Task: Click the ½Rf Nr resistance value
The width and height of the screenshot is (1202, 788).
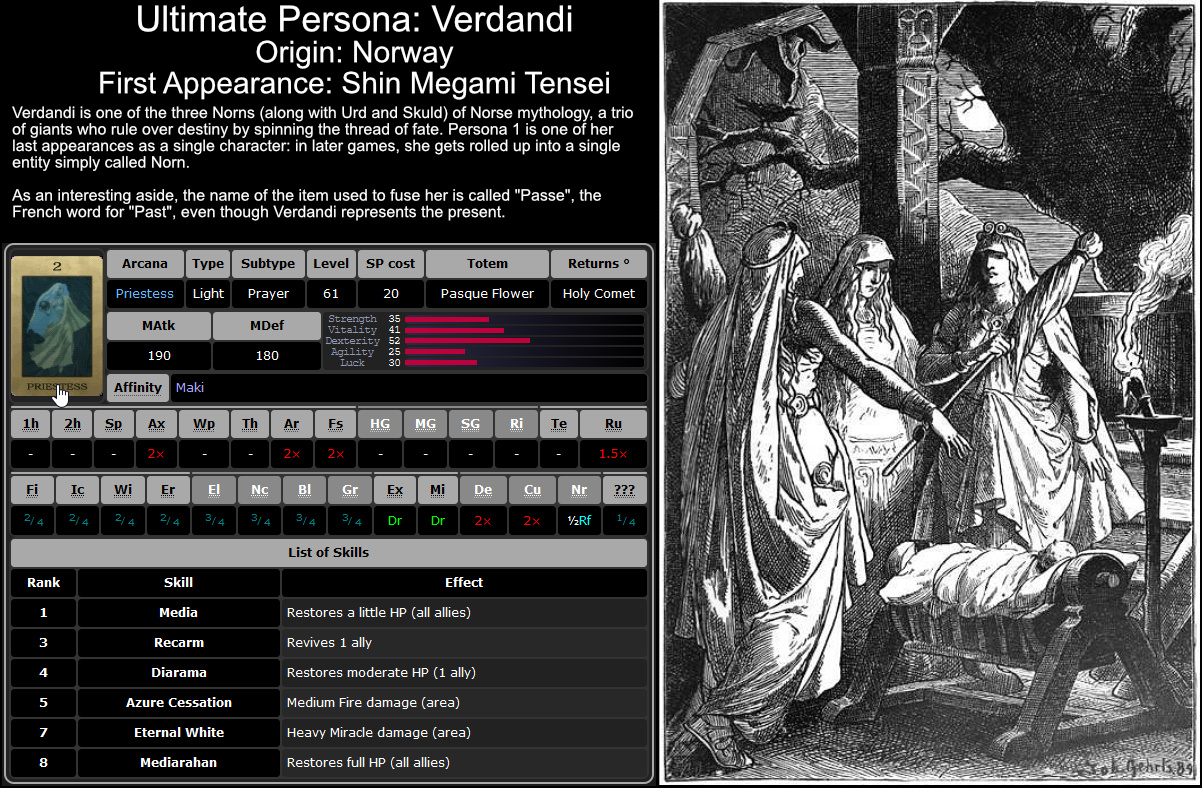Action: point(579,520)
